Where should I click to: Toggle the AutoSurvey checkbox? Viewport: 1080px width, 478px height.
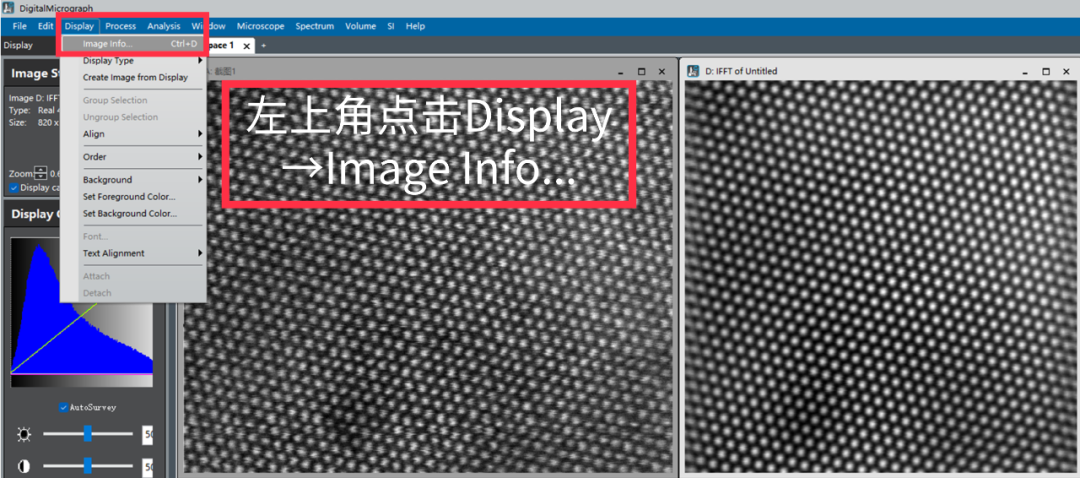[63, 407]
